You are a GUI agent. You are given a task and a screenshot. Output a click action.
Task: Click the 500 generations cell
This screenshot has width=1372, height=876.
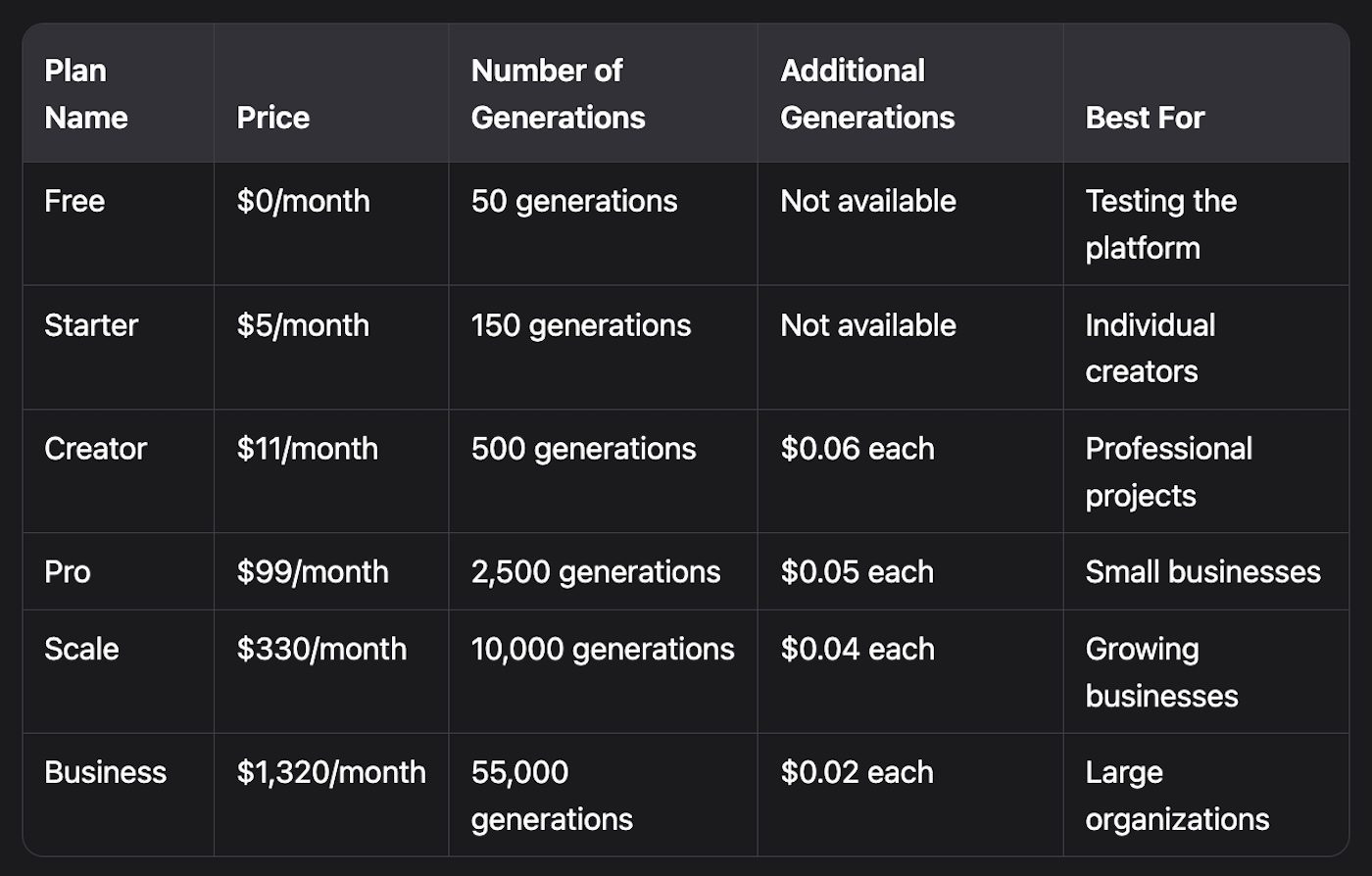(583, 449)
